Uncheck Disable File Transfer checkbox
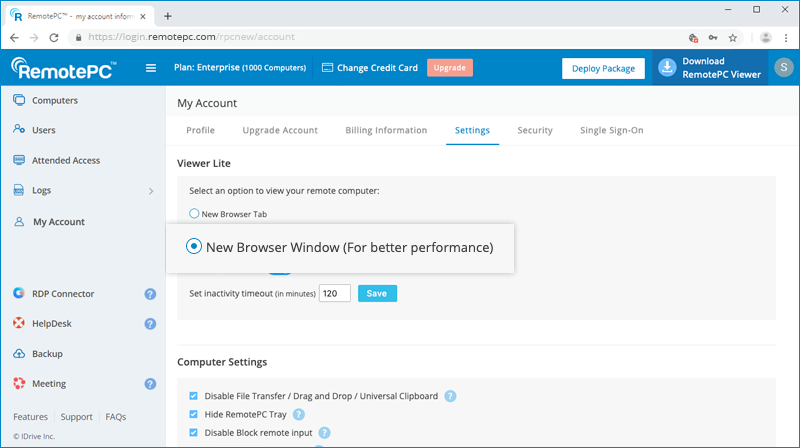This screenshot has width=800, height=448. [193, 396]
